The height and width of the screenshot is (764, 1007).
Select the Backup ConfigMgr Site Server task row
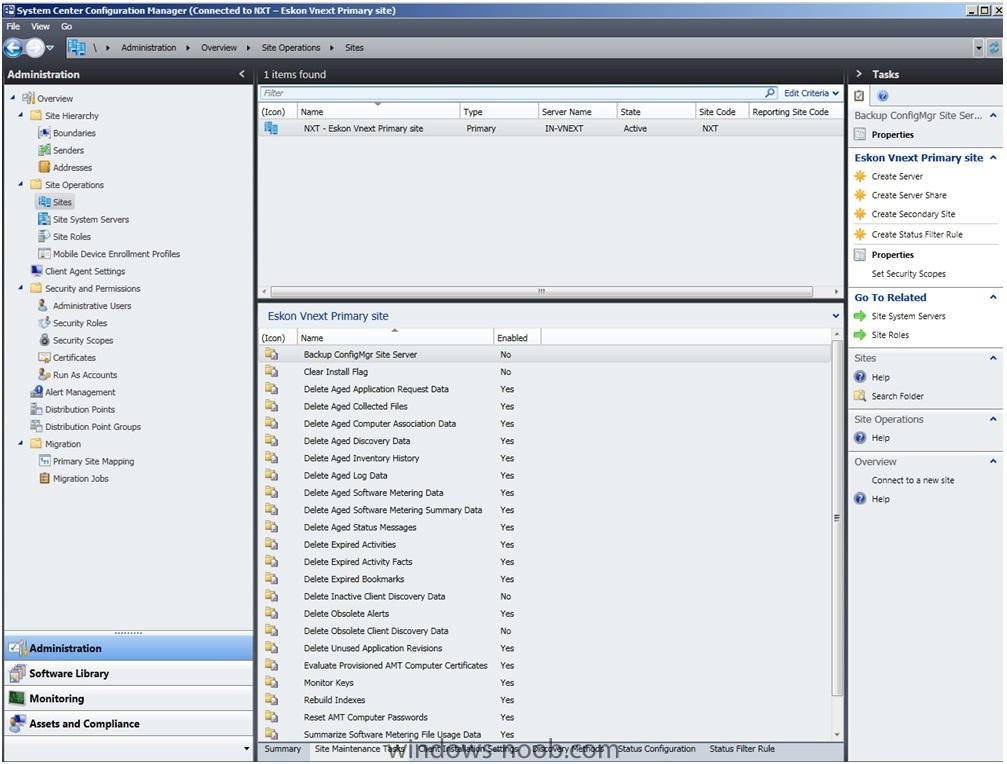point(546,354)
